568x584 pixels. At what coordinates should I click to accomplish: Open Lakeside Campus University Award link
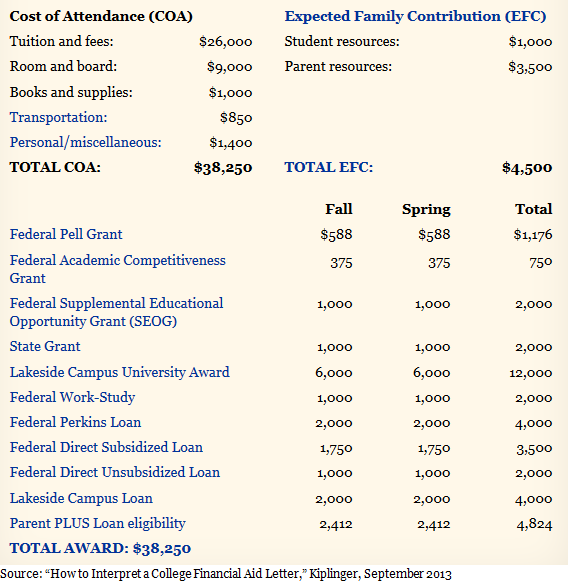(120, 372)
